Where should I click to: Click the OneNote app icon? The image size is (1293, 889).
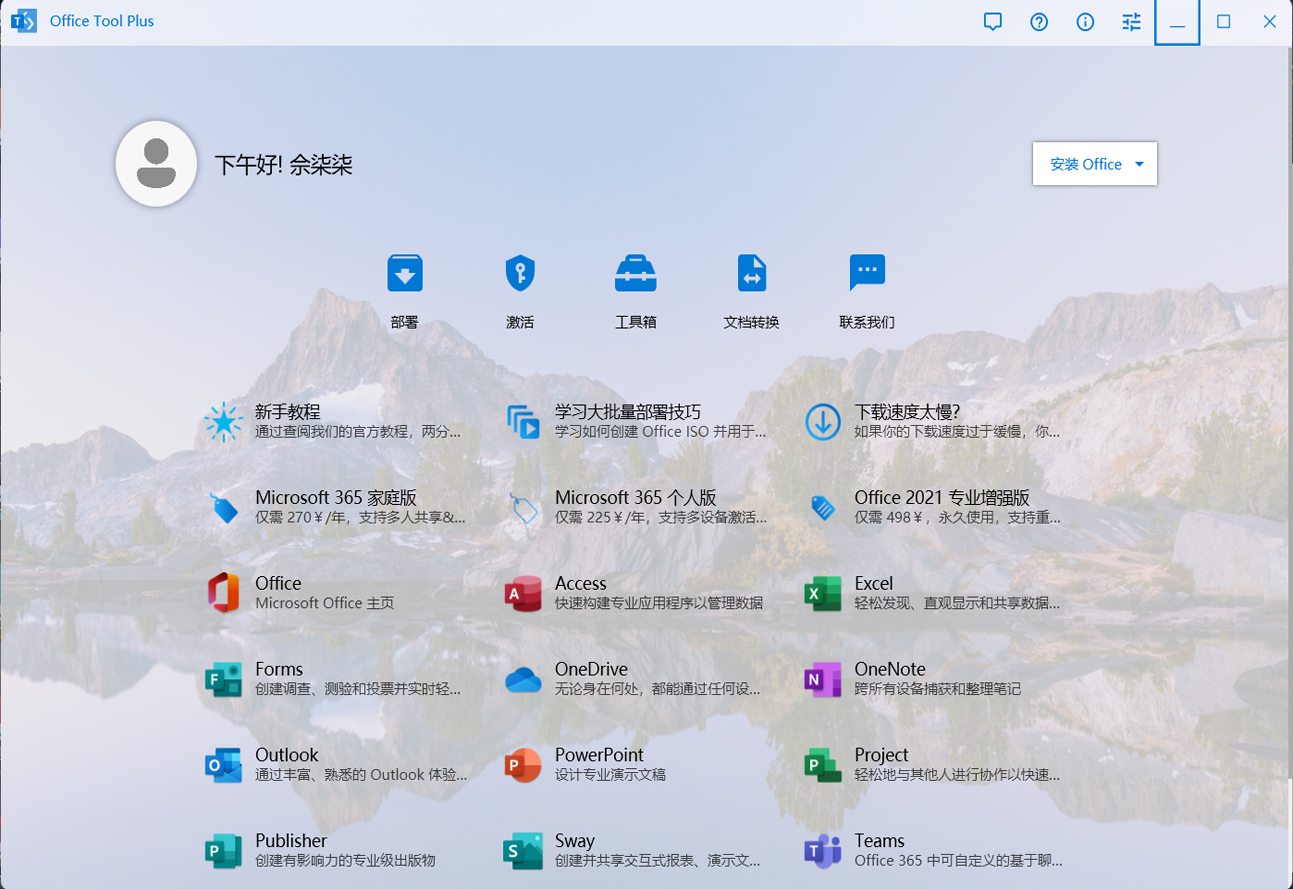coord(823,679)
